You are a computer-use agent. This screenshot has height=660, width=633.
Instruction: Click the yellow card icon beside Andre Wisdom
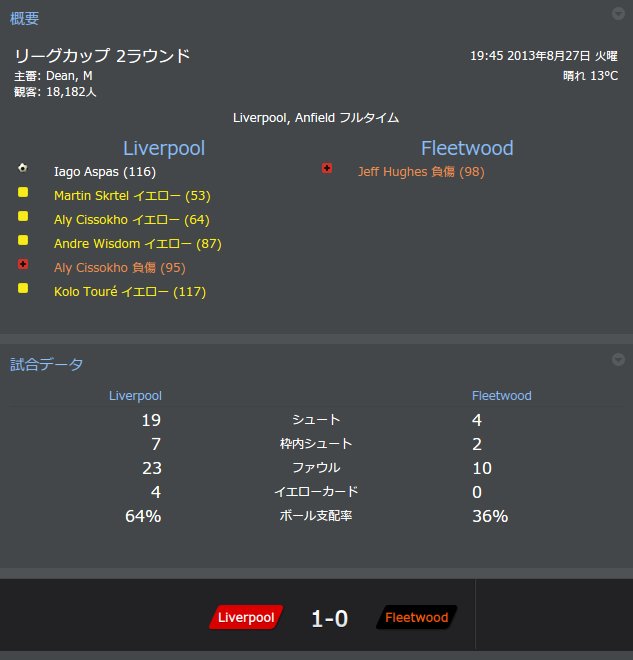tap(23, 240)
